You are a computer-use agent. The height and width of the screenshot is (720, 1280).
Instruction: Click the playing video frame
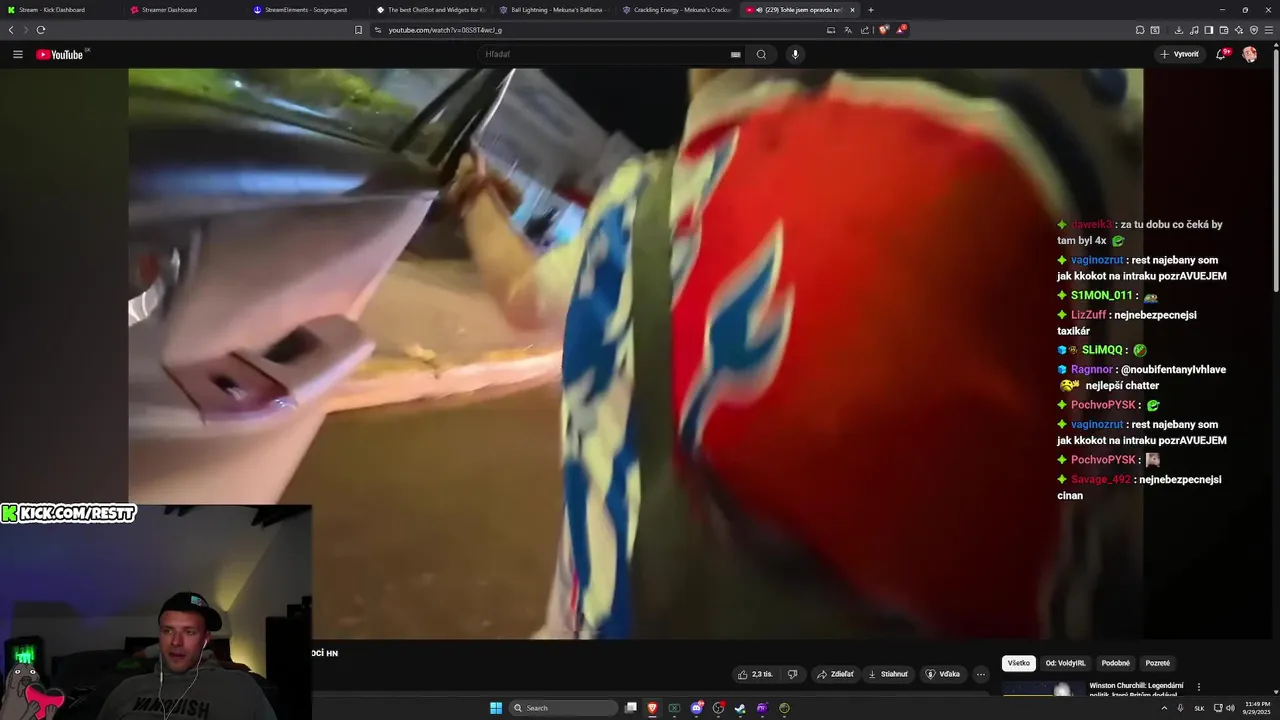[x=635, y=353]
